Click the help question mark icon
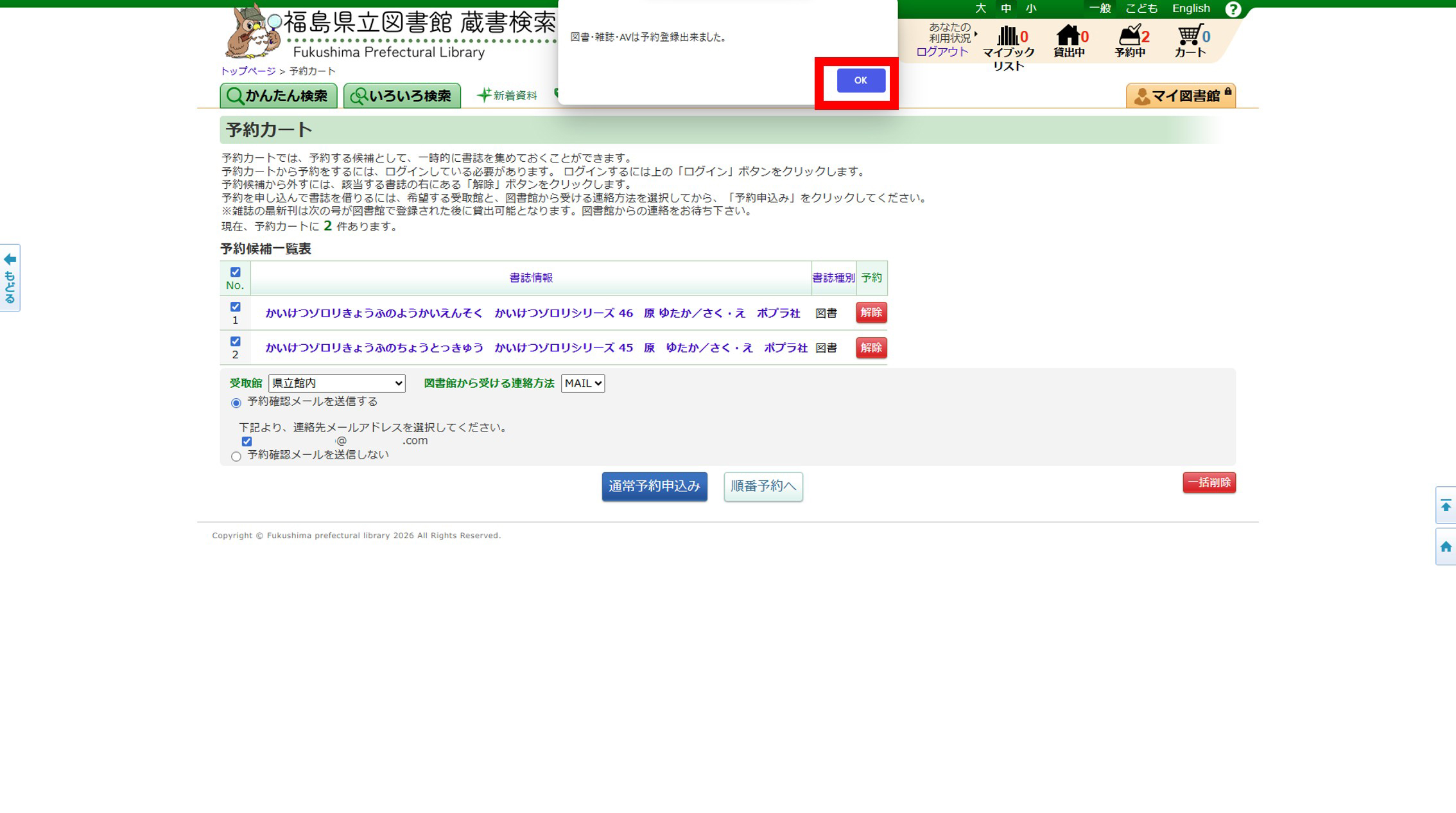1456x813 pixels. pyautogui.click(x=1233, y=9)
